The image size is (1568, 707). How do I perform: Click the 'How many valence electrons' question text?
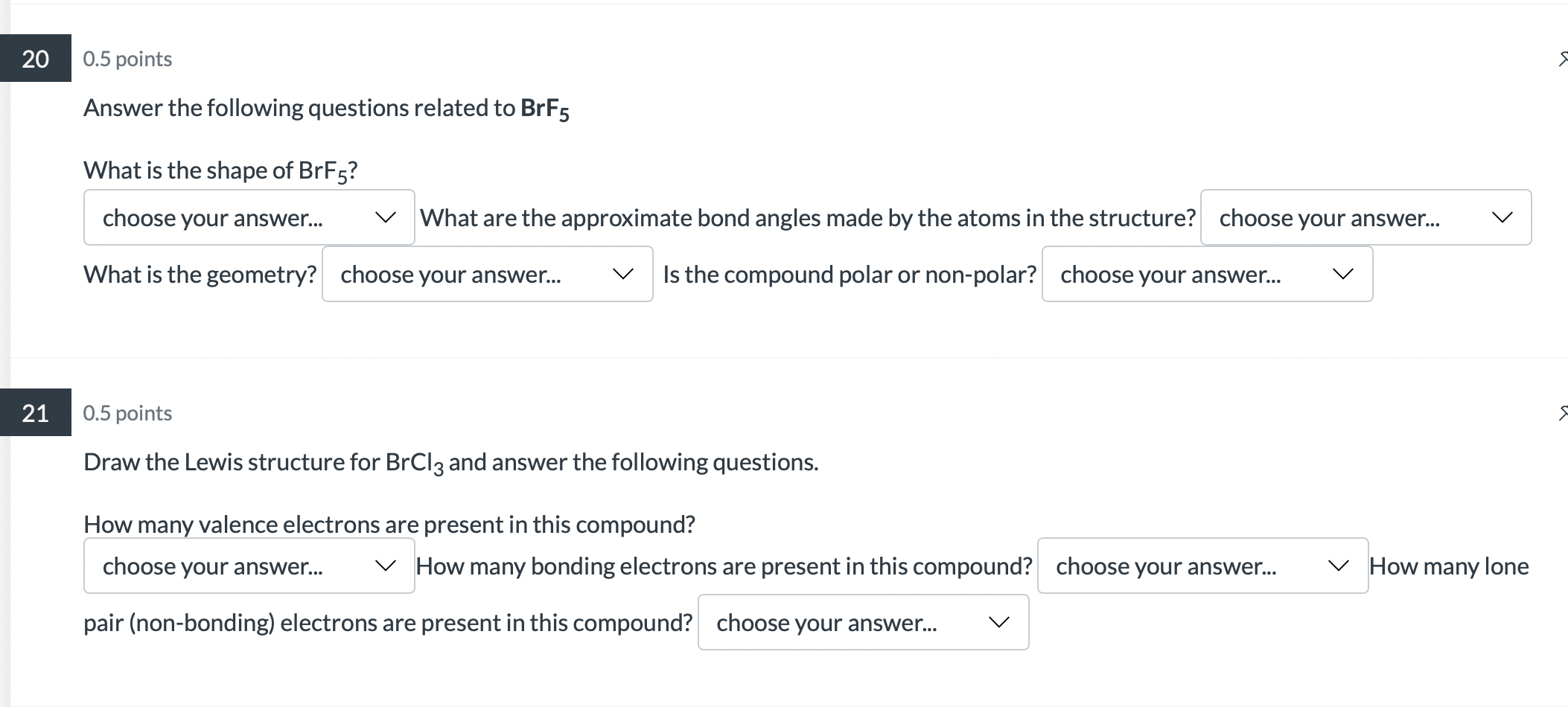[x=389, y=525]
